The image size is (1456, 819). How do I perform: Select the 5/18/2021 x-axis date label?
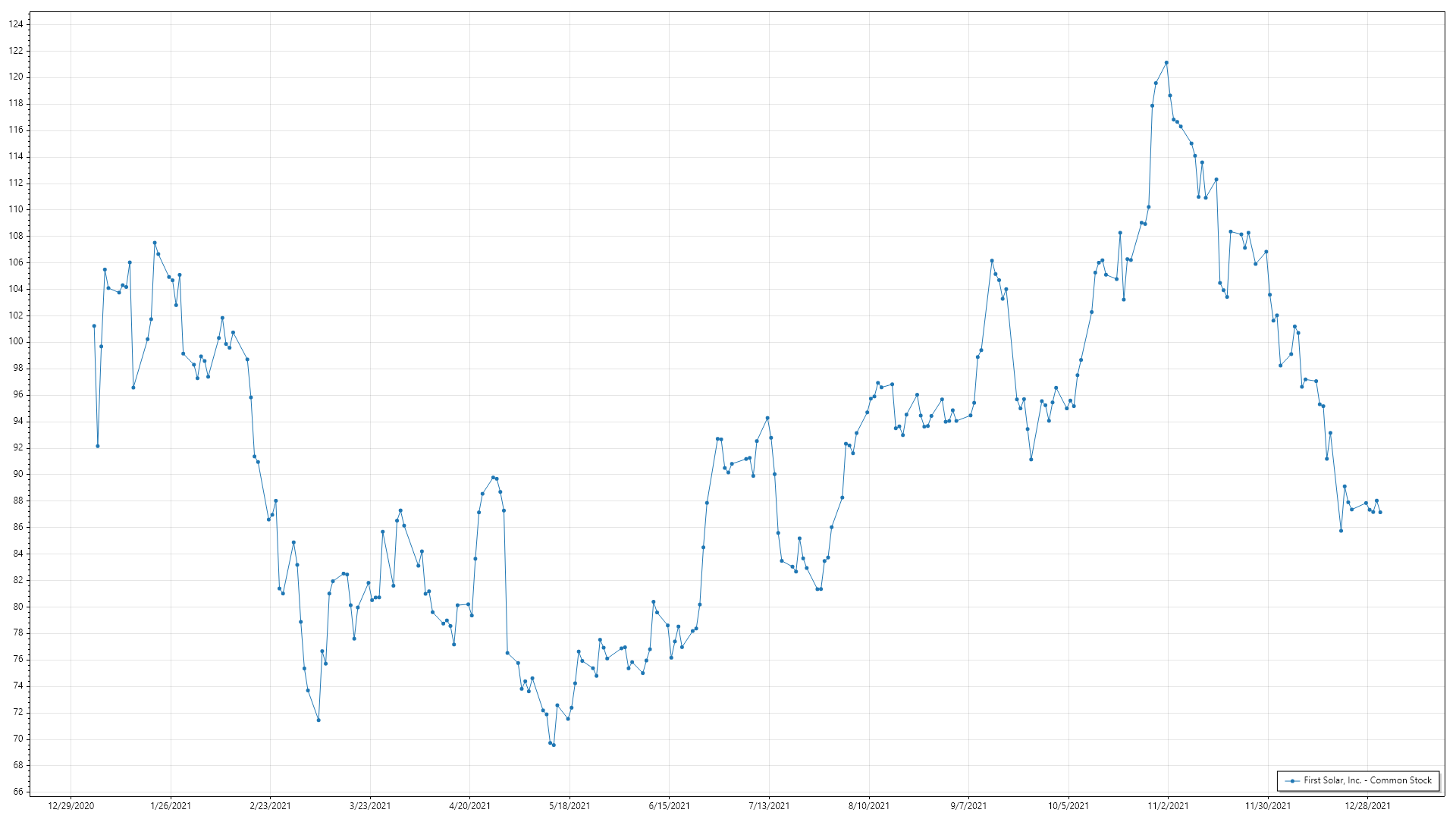[570, 805]
